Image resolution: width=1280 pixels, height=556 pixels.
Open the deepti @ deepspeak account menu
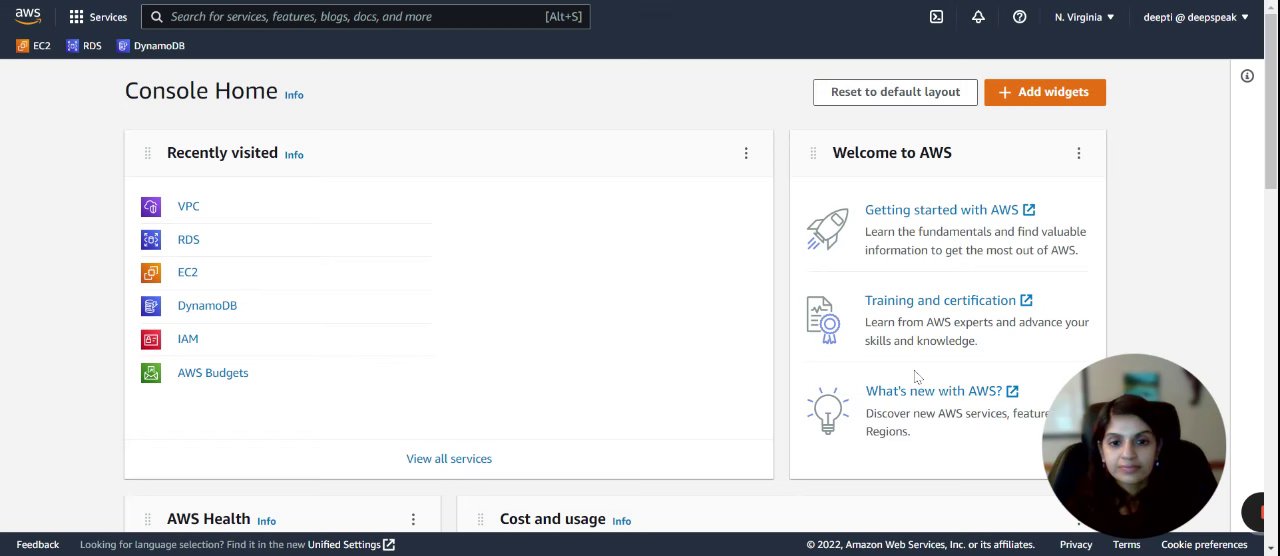(1196, 17)
